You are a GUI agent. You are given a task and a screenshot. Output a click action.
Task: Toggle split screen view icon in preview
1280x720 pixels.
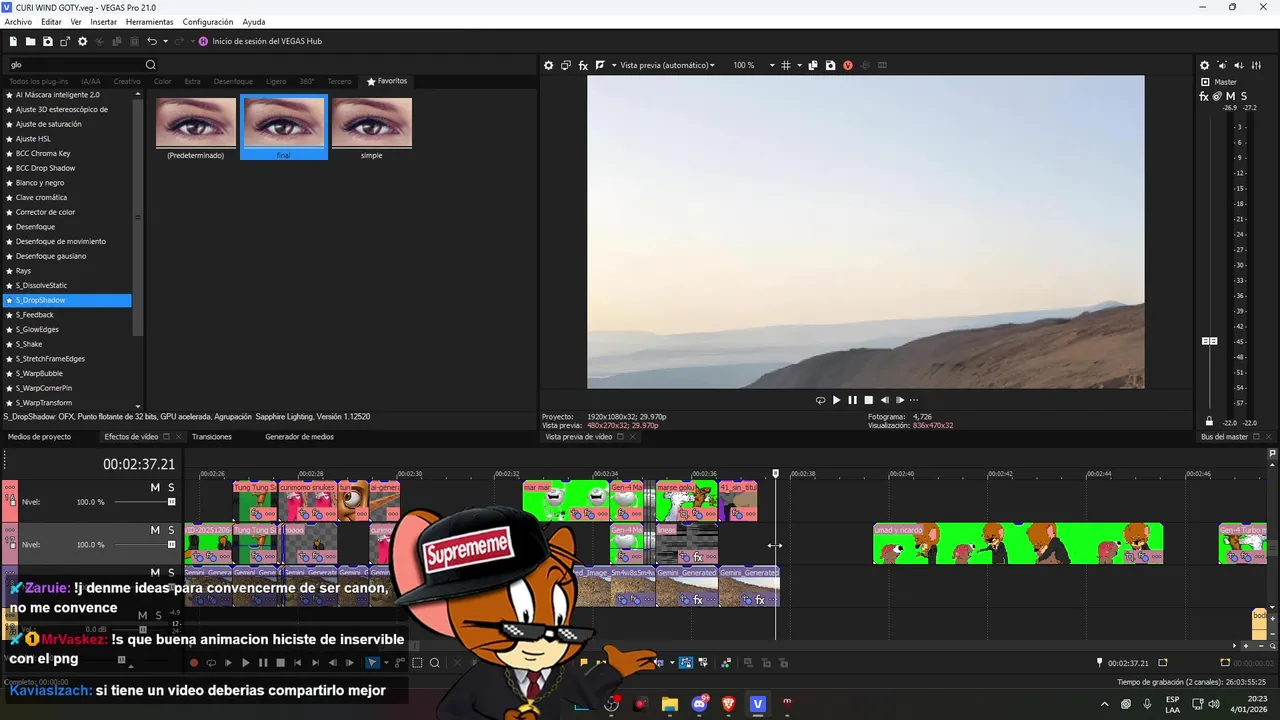600,65
